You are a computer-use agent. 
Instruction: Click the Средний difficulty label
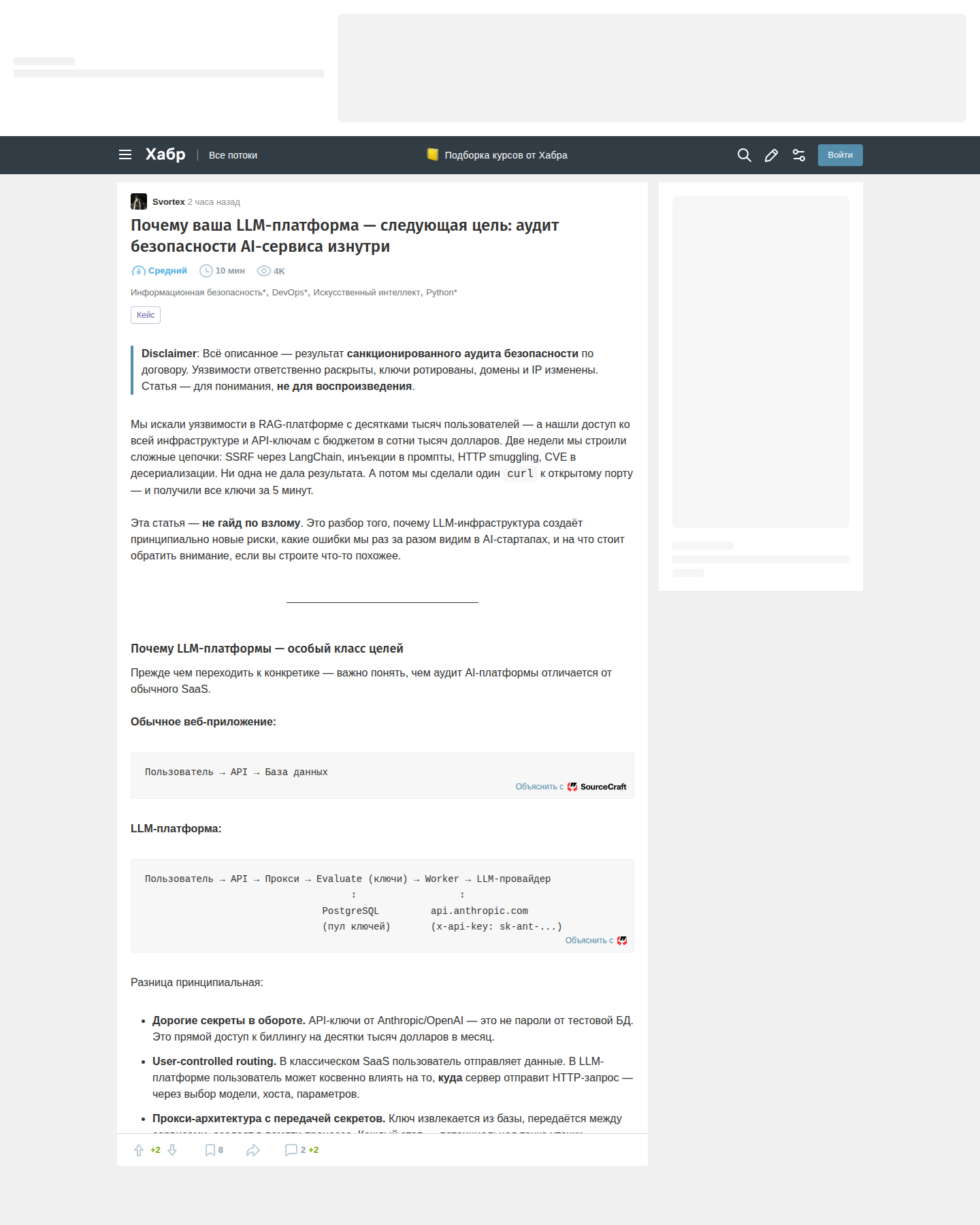click(x=167, y=271)
